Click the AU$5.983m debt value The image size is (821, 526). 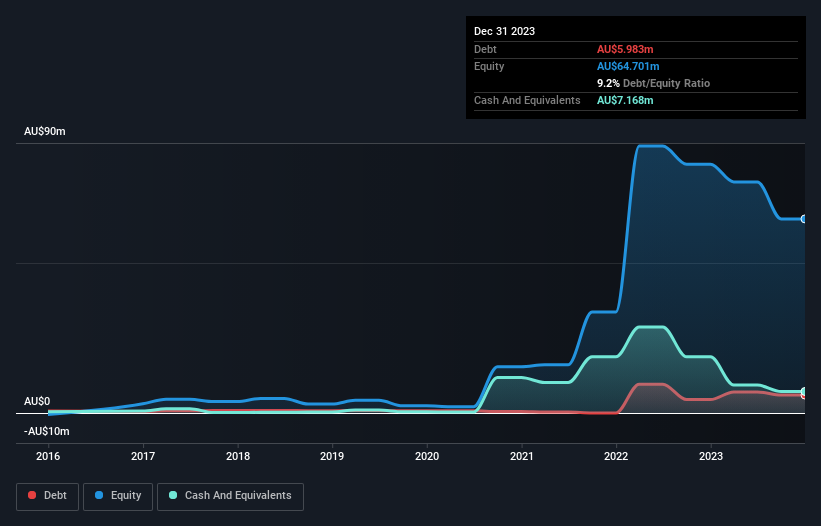pos(625,49)
